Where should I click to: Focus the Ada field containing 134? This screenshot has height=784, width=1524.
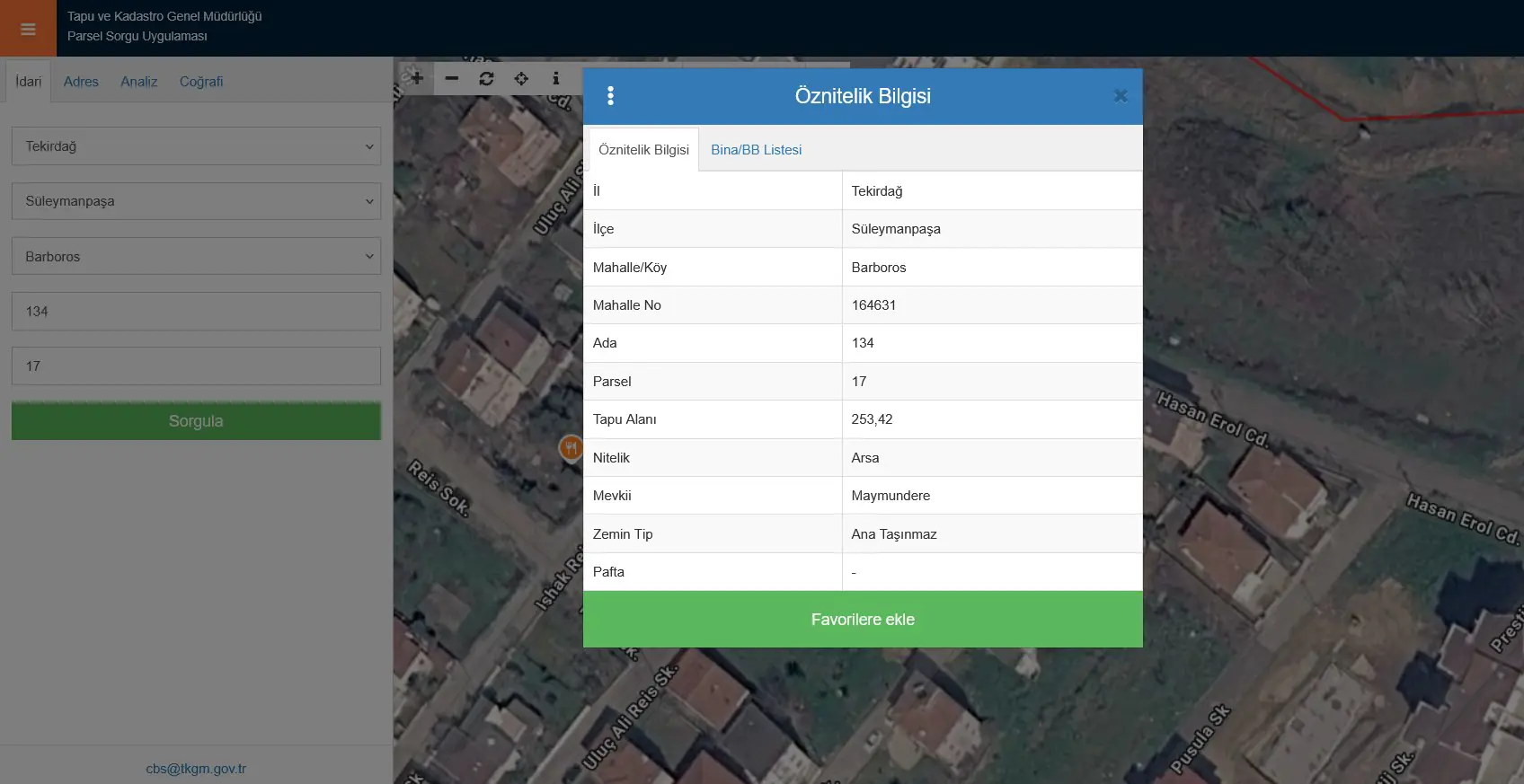point(196,312)
